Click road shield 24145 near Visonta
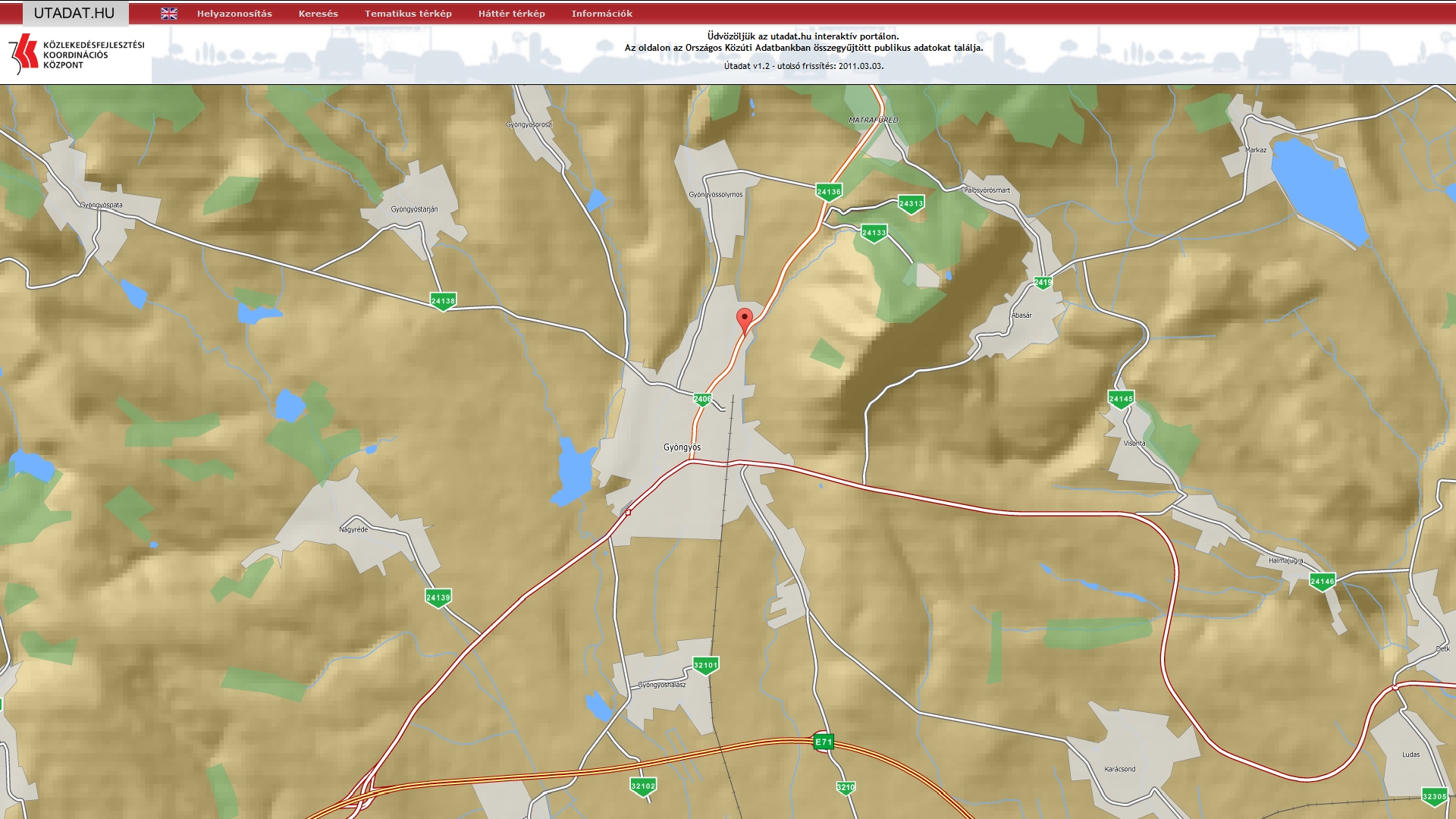Screen dimensions: 1456x819 pyautogui.click(x=1121, y=399)
